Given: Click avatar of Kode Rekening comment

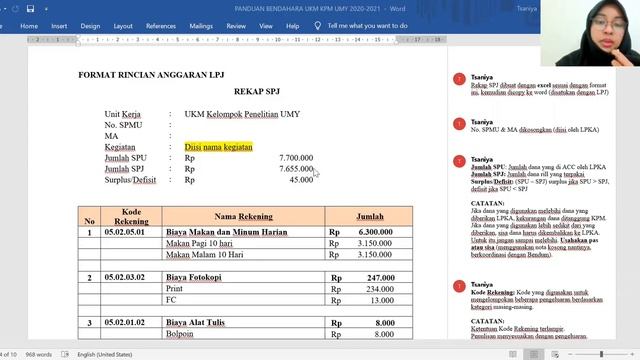Looking at the screenshot, I should [x=459, y=286].
